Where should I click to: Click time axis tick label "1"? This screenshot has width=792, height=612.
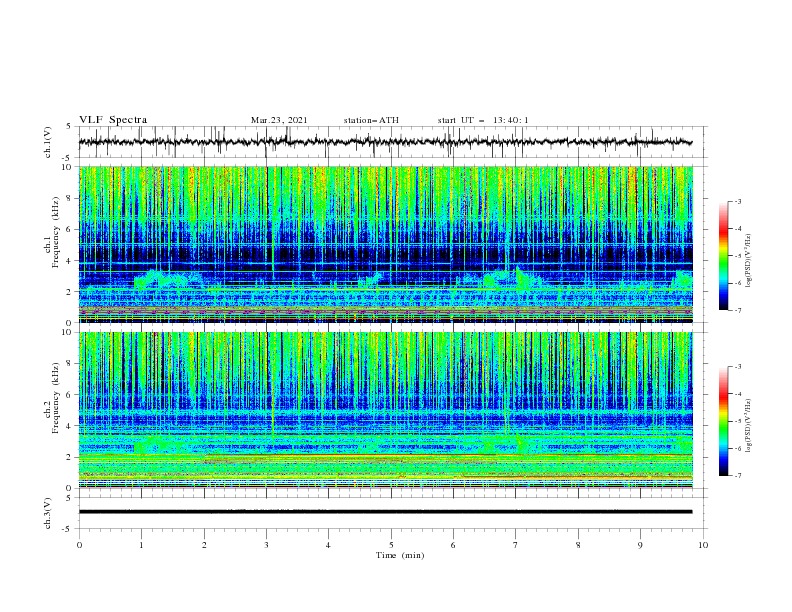[141, 545]
